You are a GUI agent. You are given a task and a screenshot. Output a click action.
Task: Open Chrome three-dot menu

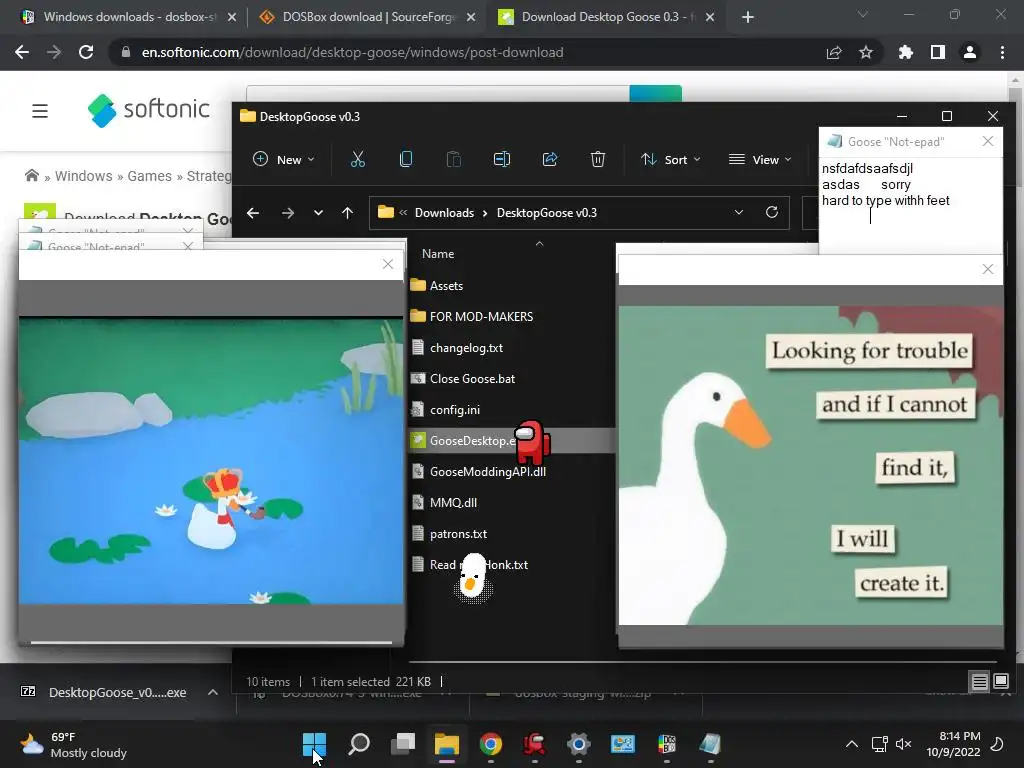pyautogui.click(x=1002, y=52)
